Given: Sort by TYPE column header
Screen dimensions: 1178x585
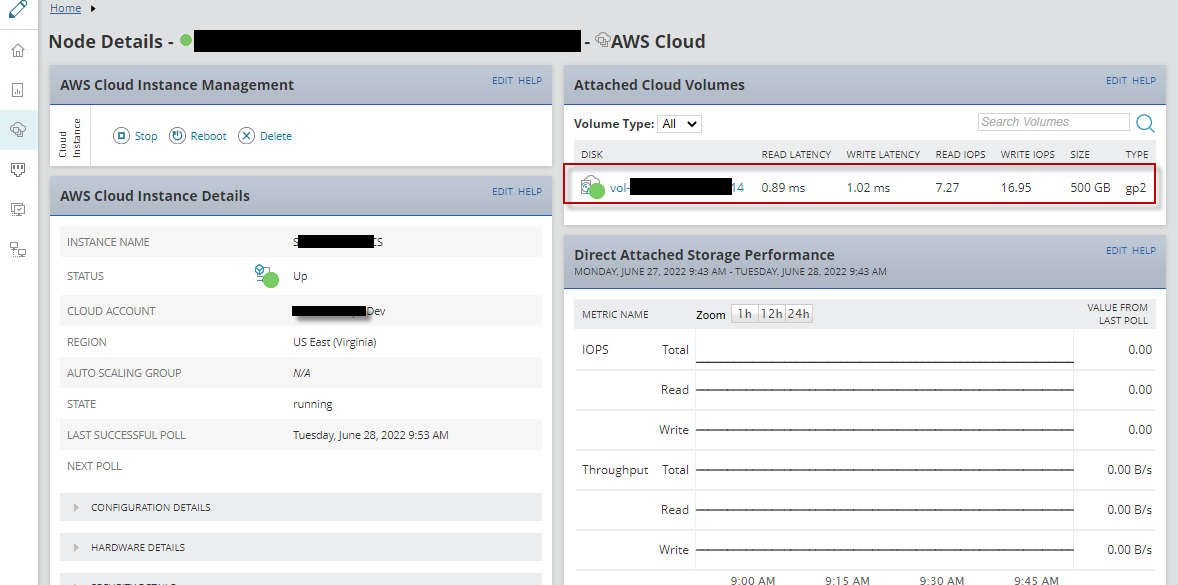Looking at the screenshot, I should [x=1137, y=154].
